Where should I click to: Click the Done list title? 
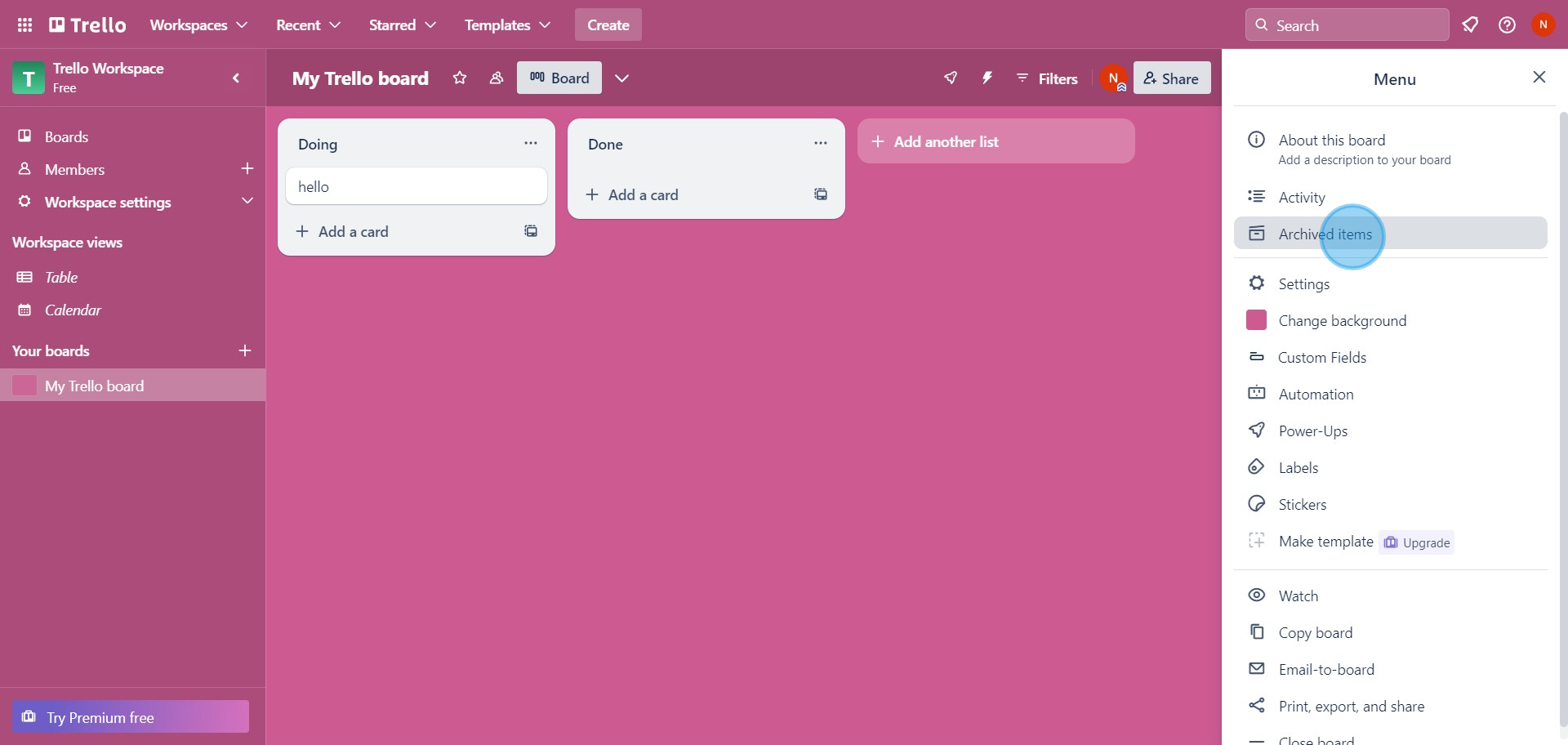point(605,145)
